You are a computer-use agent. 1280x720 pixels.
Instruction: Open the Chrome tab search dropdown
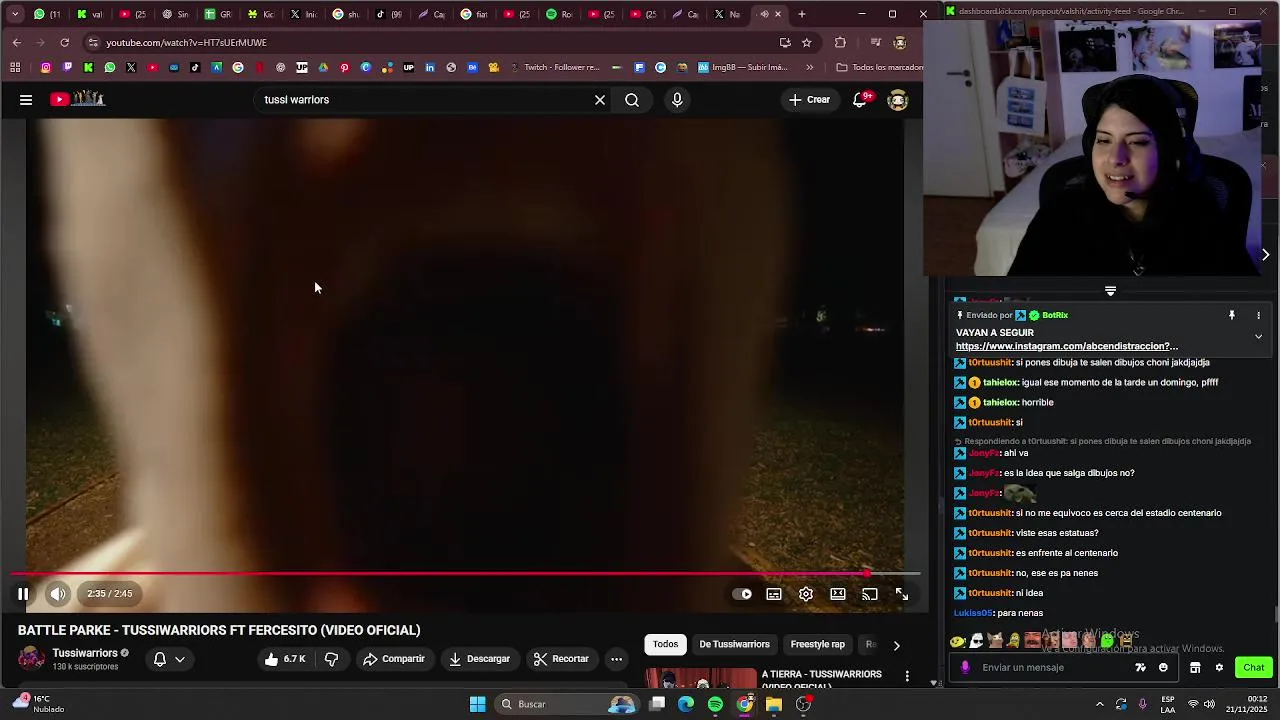point(14,14)
